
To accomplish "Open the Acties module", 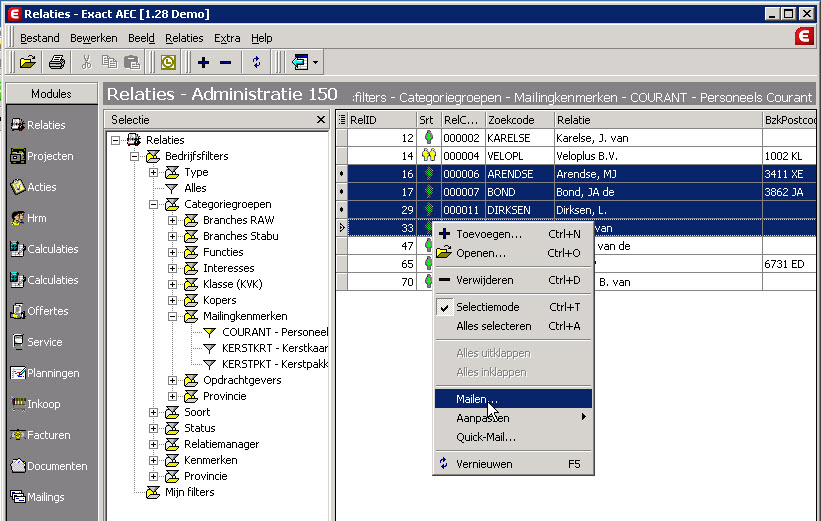I will click(x=34, y=187).
